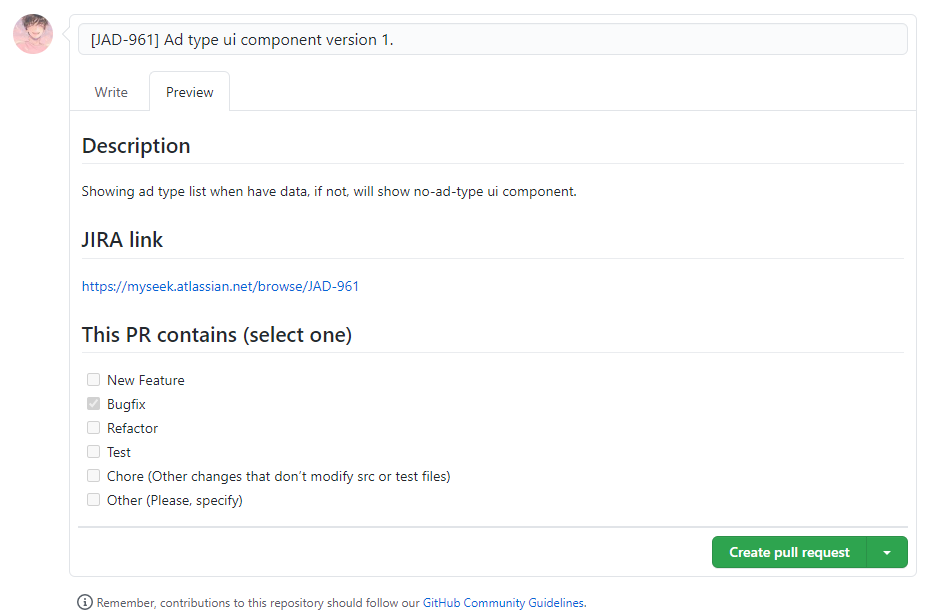Click the info icon beside the Remember notice
Screen dimensions: 938x616
coord(85,603)
